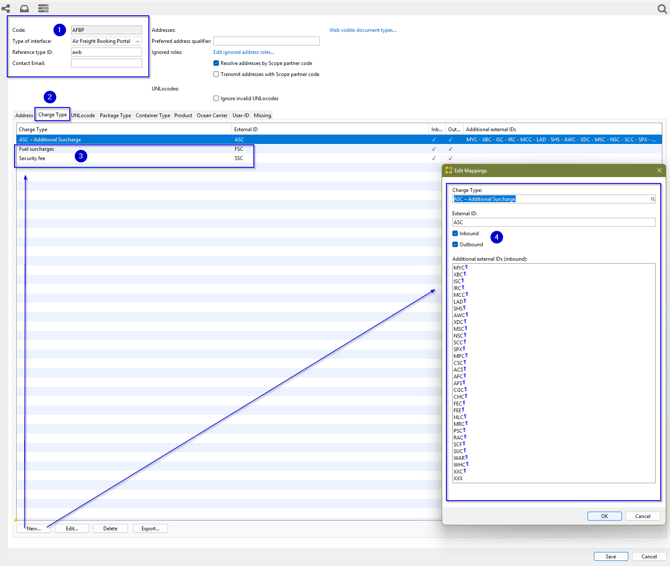
Task: Open the list view icon in toolbar
Action: coord(43,8)
